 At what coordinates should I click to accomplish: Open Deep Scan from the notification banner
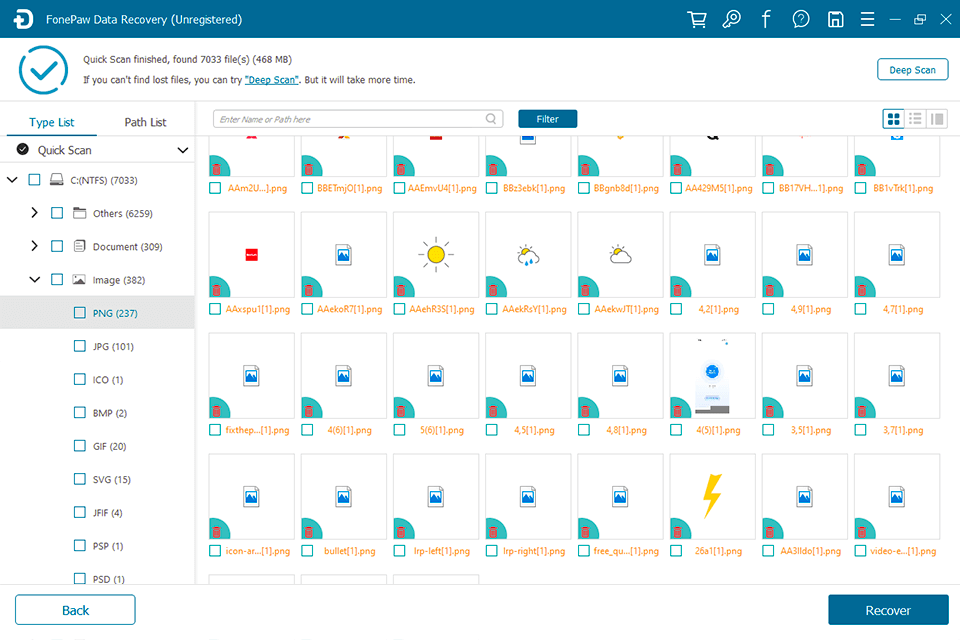point(271,79)
